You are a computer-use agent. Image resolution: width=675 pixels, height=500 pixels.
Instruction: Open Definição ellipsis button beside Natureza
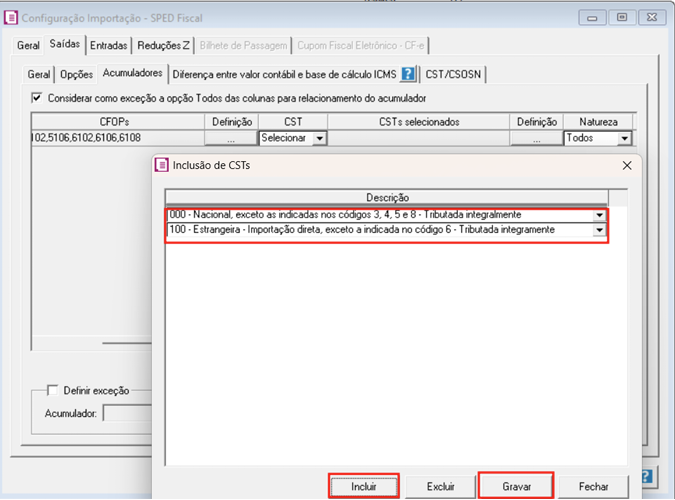tap(536, 138)
